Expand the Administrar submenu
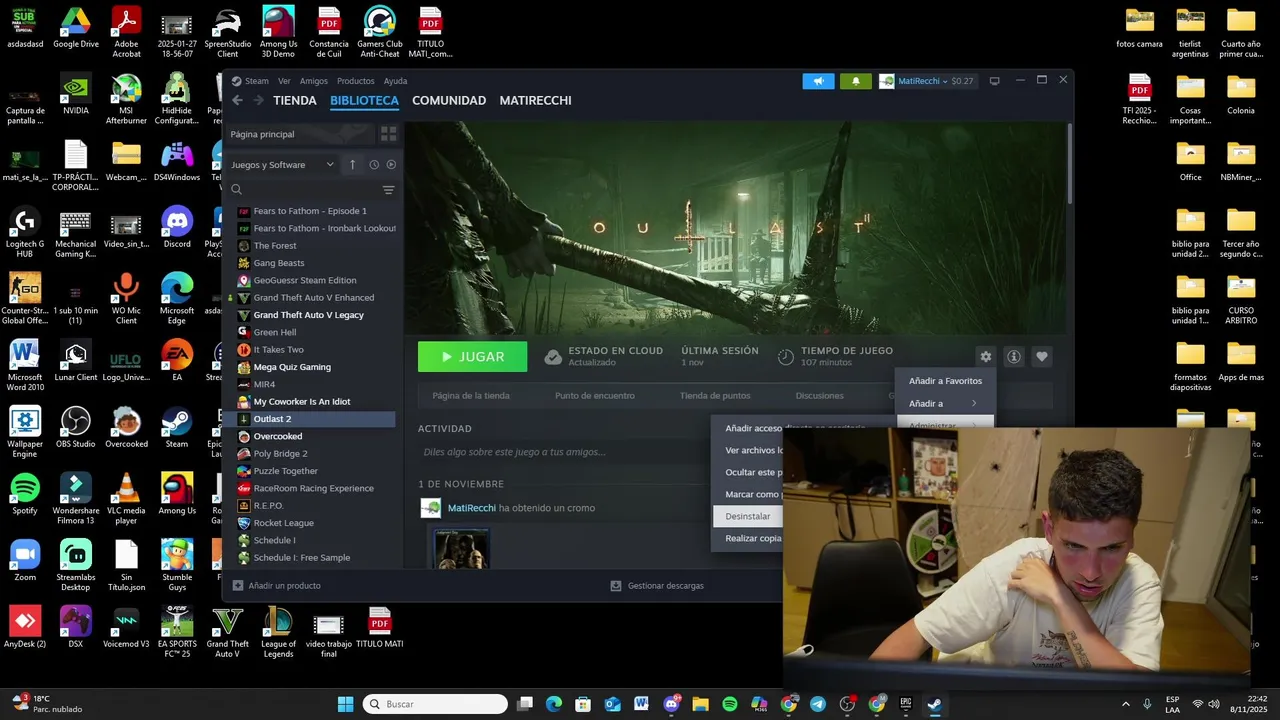The image size is (1280, 720). [x=945, y=425]
